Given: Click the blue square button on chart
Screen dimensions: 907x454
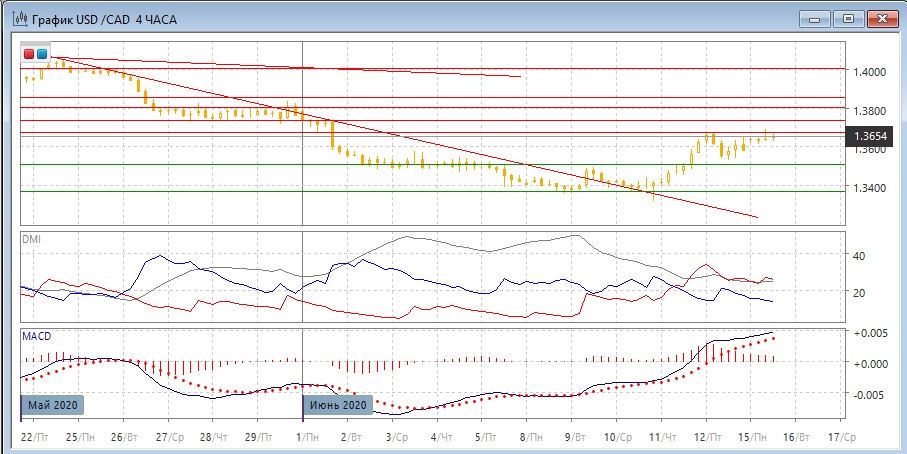Looking at the screenshot, I should click(x=42, y=53).
